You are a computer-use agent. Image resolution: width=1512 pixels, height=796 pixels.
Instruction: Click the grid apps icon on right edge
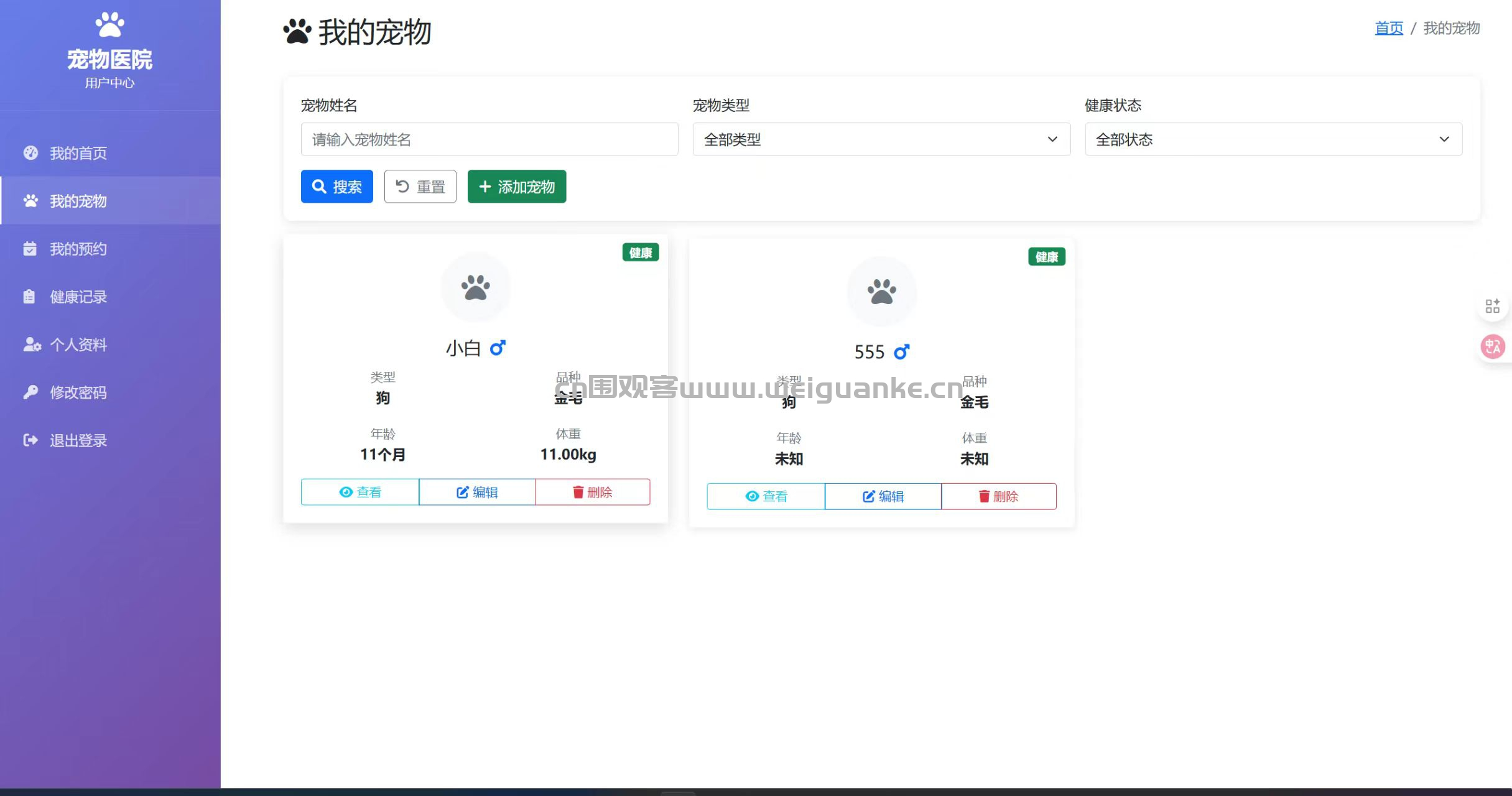pos(1493,306)
